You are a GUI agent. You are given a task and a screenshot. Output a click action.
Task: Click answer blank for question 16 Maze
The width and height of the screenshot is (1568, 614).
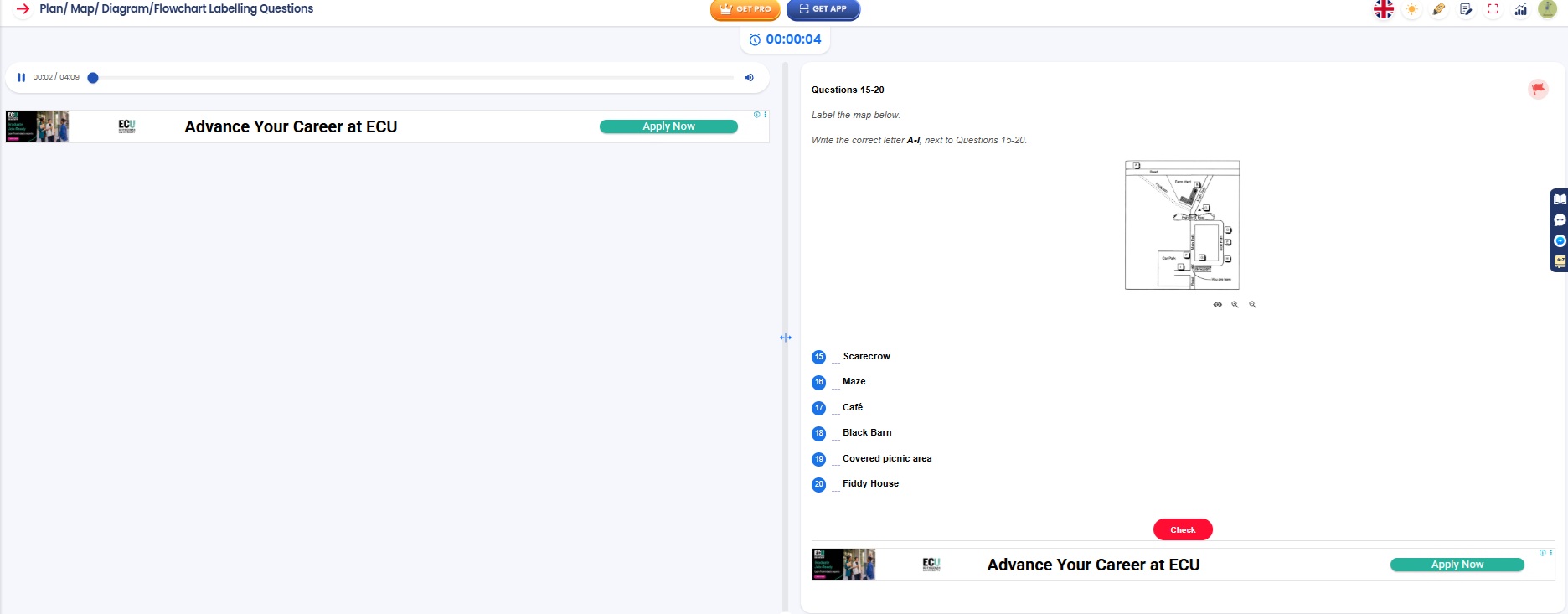coord(836,384)
